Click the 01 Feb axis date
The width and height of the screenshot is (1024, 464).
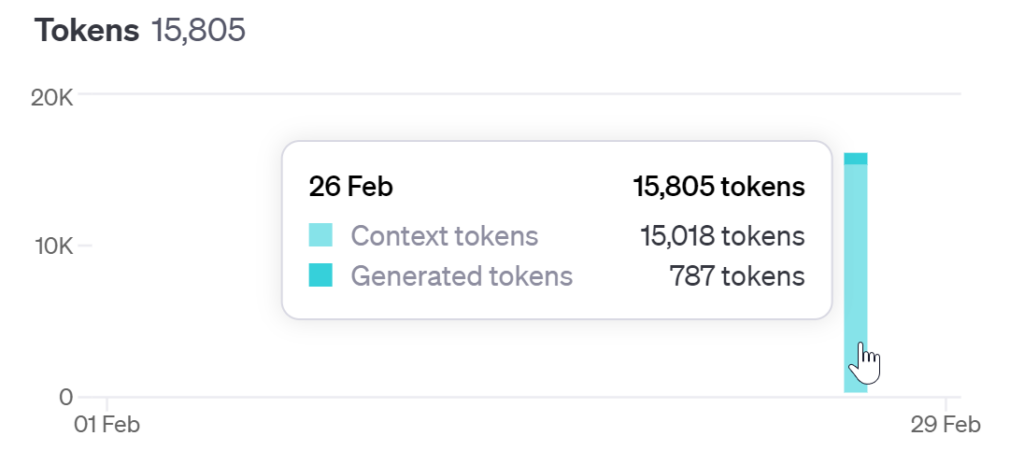pyautogui.click(x=107, y=425)
